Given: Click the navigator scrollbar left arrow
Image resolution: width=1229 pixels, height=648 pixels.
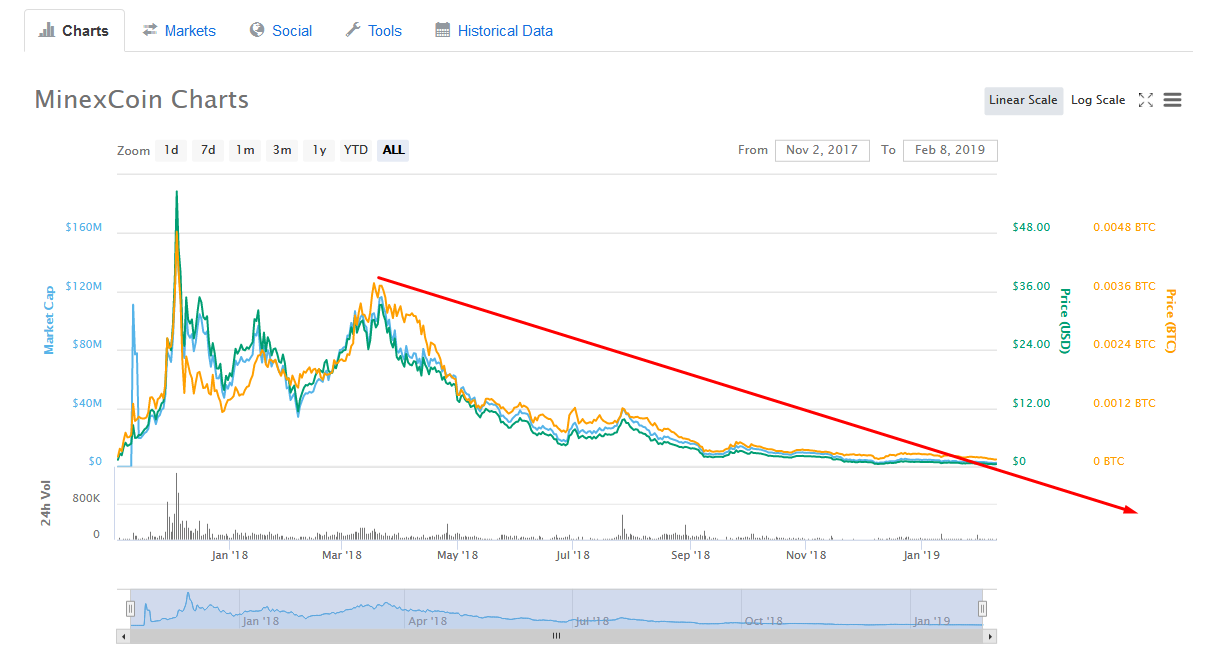Looking at the screenshot, I should pyautogui.click(x=125, y=636).
